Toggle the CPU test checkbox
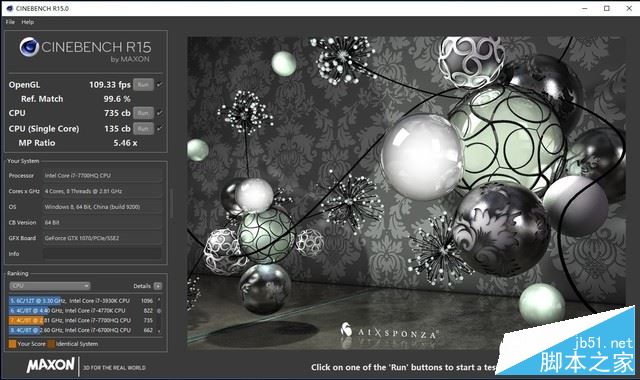This screenshot has height=380, width=640. (160, 113)
